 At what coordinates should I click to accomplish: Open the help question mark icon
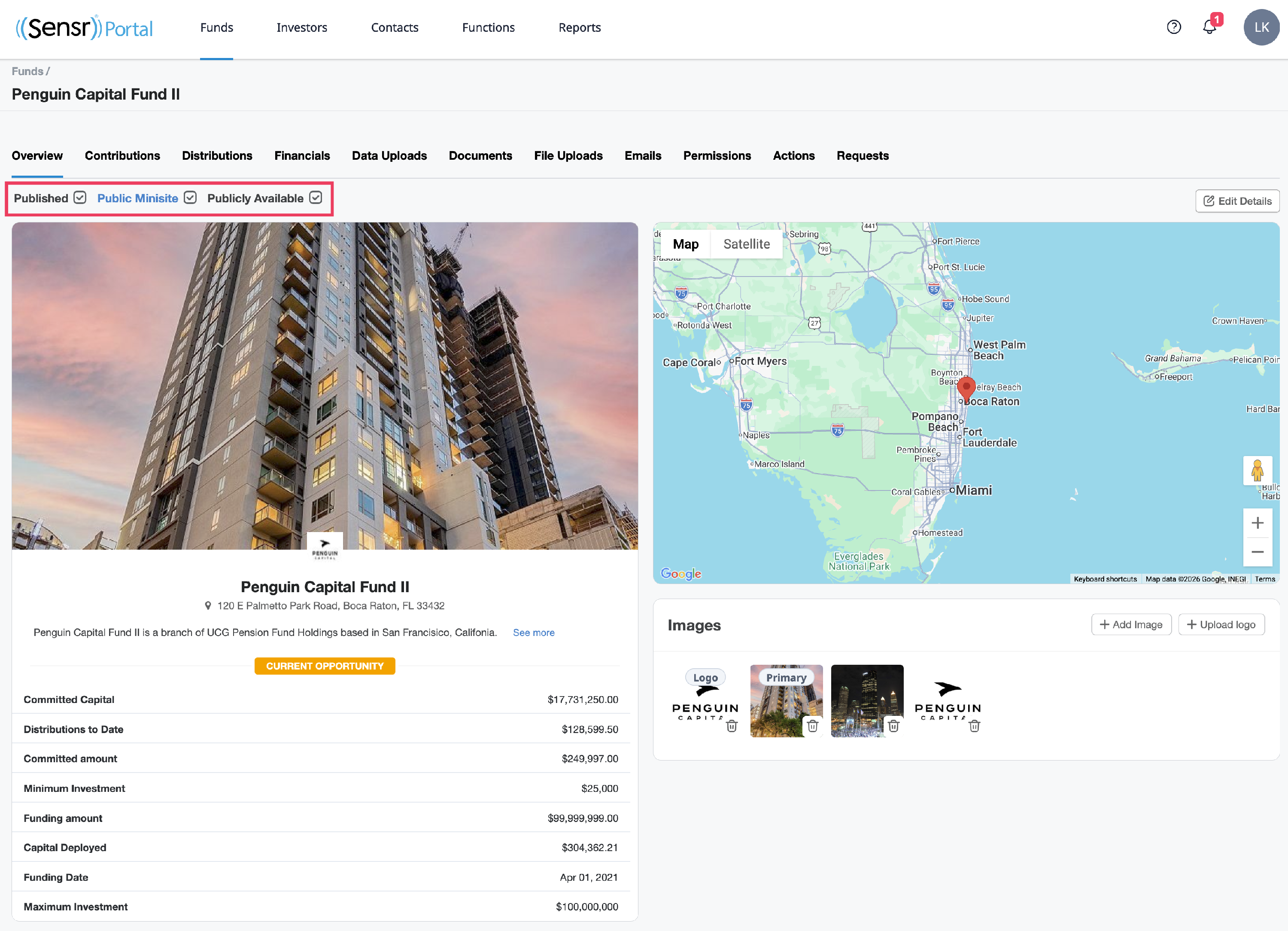coord(1173,27)
